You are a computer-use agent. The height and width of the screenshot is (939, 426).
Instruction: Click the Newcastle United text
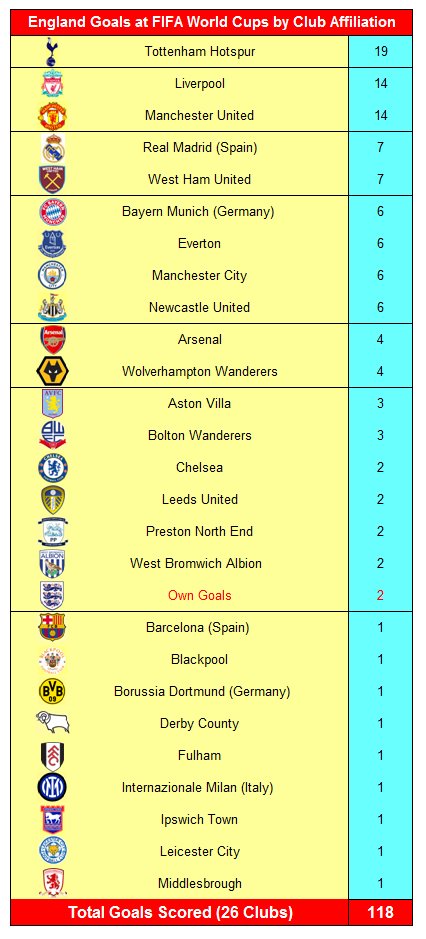[200, 308]
